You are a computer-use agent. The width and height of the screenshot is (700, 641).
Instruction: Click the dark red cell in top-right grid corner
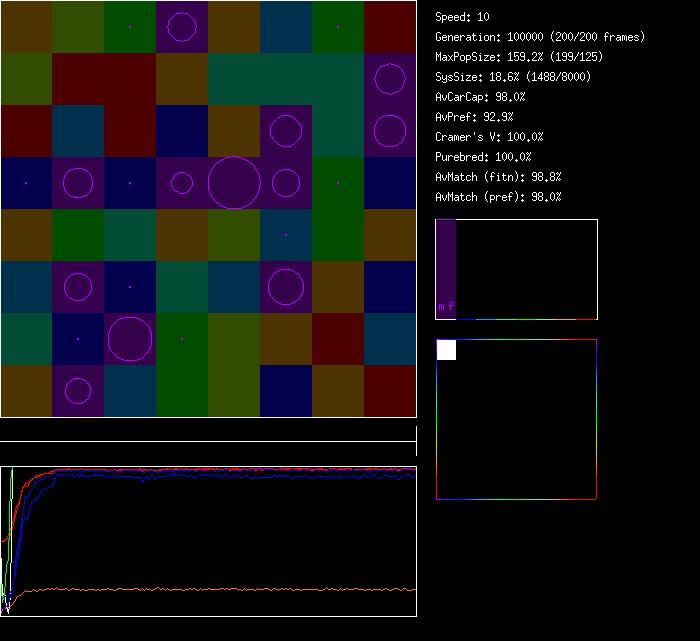point(390,27)
